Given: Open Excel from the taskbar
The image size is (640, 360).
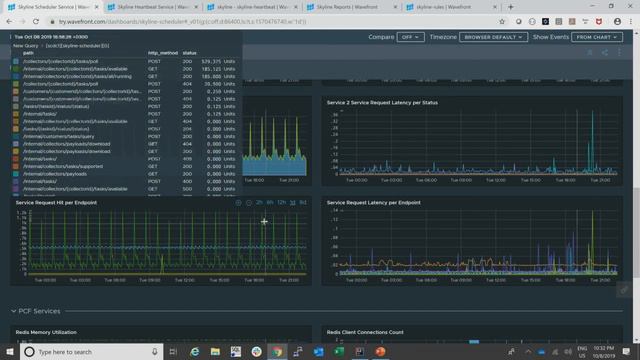Looking at the screenshot, I should tap(339, 351).
